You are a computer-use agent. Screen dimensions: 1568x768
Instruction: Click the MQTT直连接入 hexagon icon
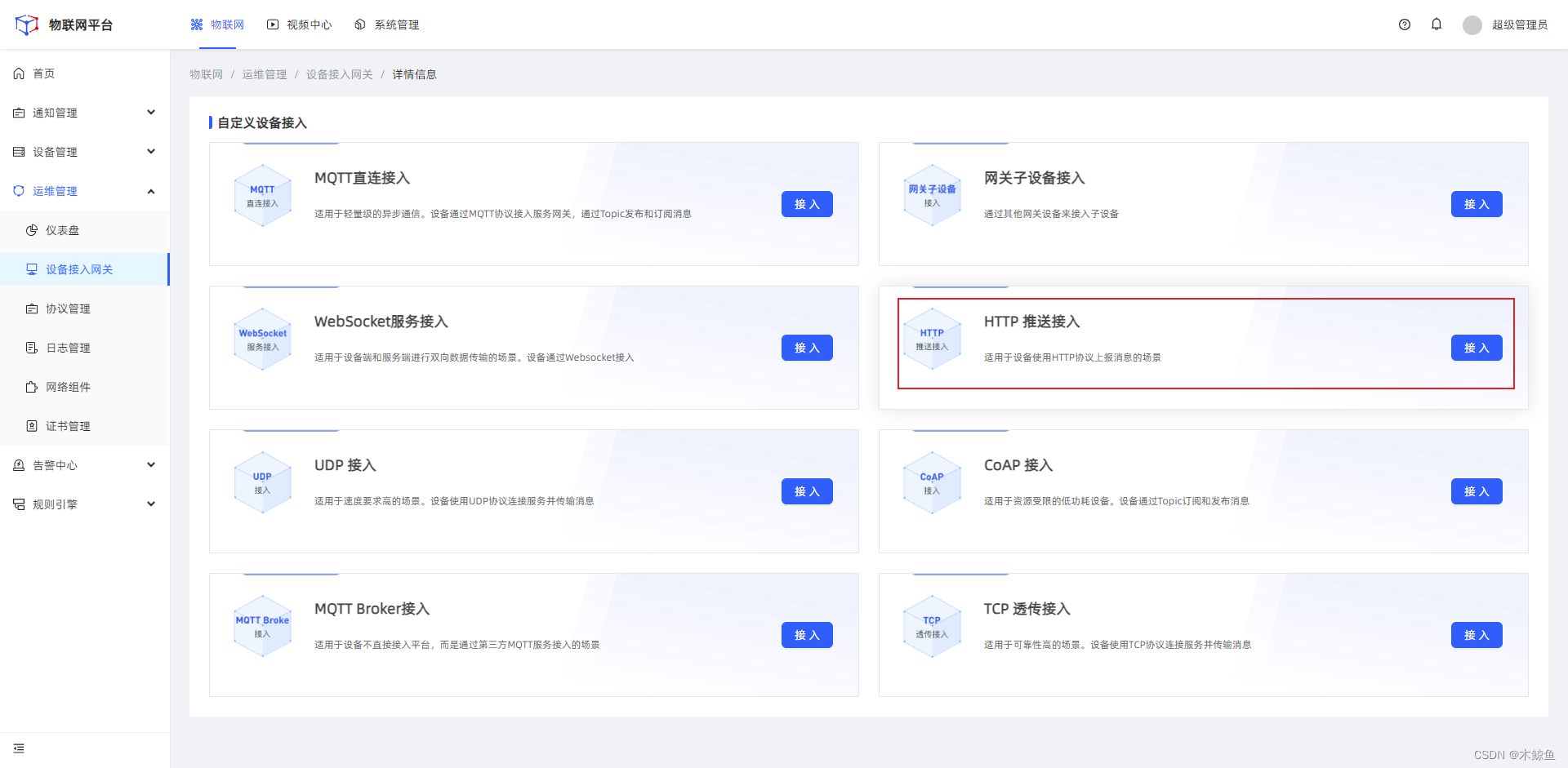click(x=262, y=196)
